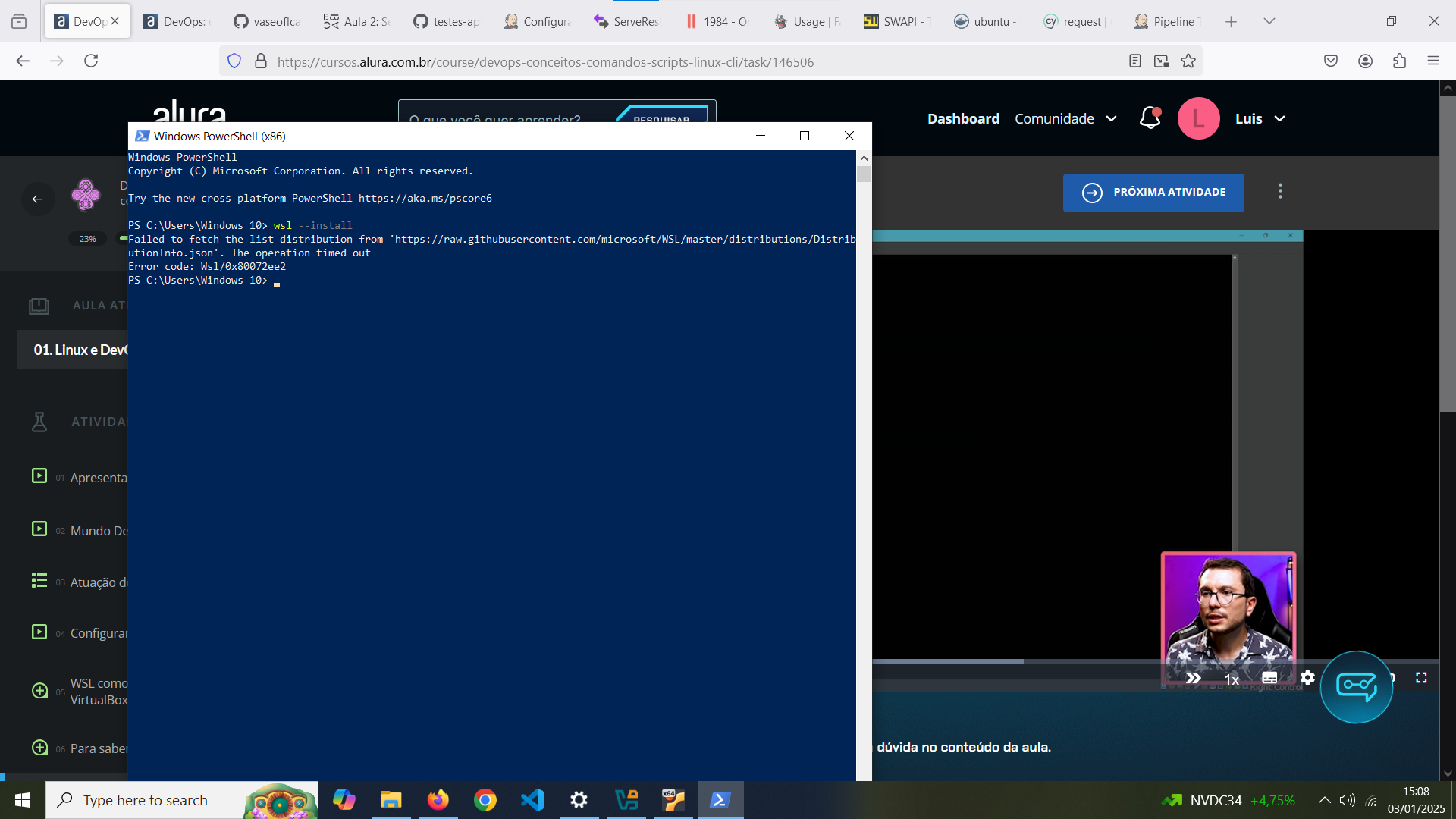
Task: Click the settings gear taskbar icon
Action: 579,799
